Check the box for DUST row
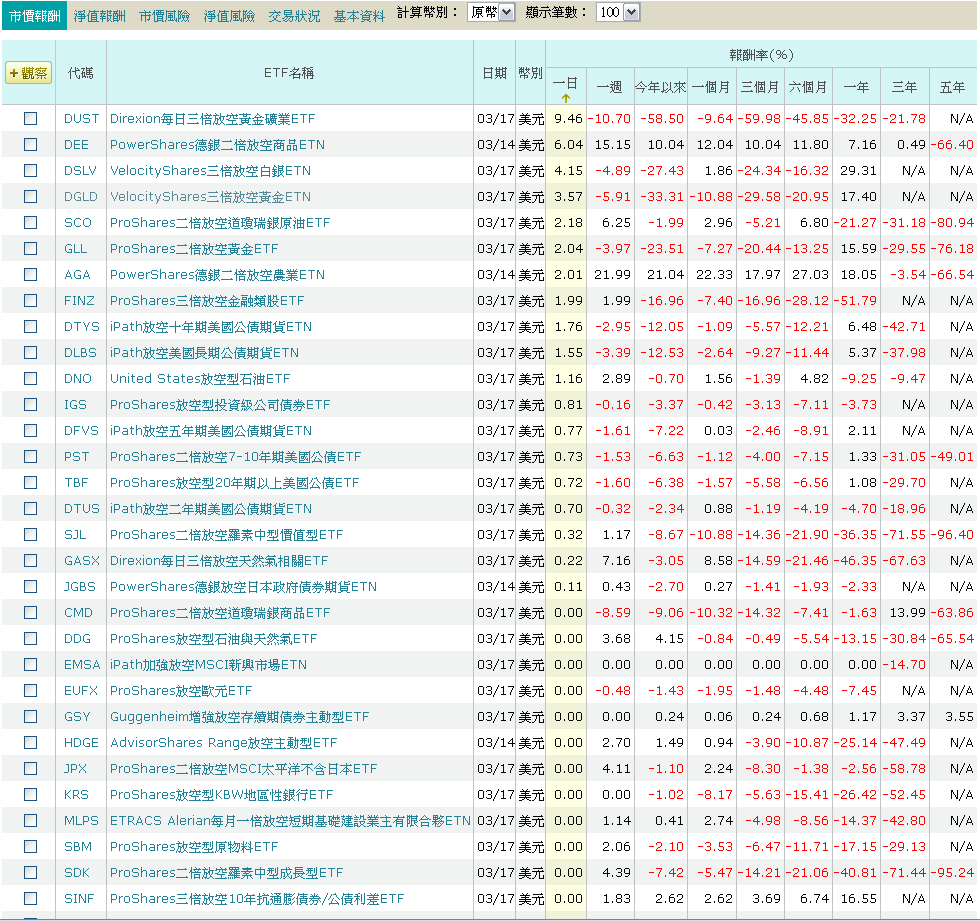This screenshot has height=921, width=980. coord(30,118)
